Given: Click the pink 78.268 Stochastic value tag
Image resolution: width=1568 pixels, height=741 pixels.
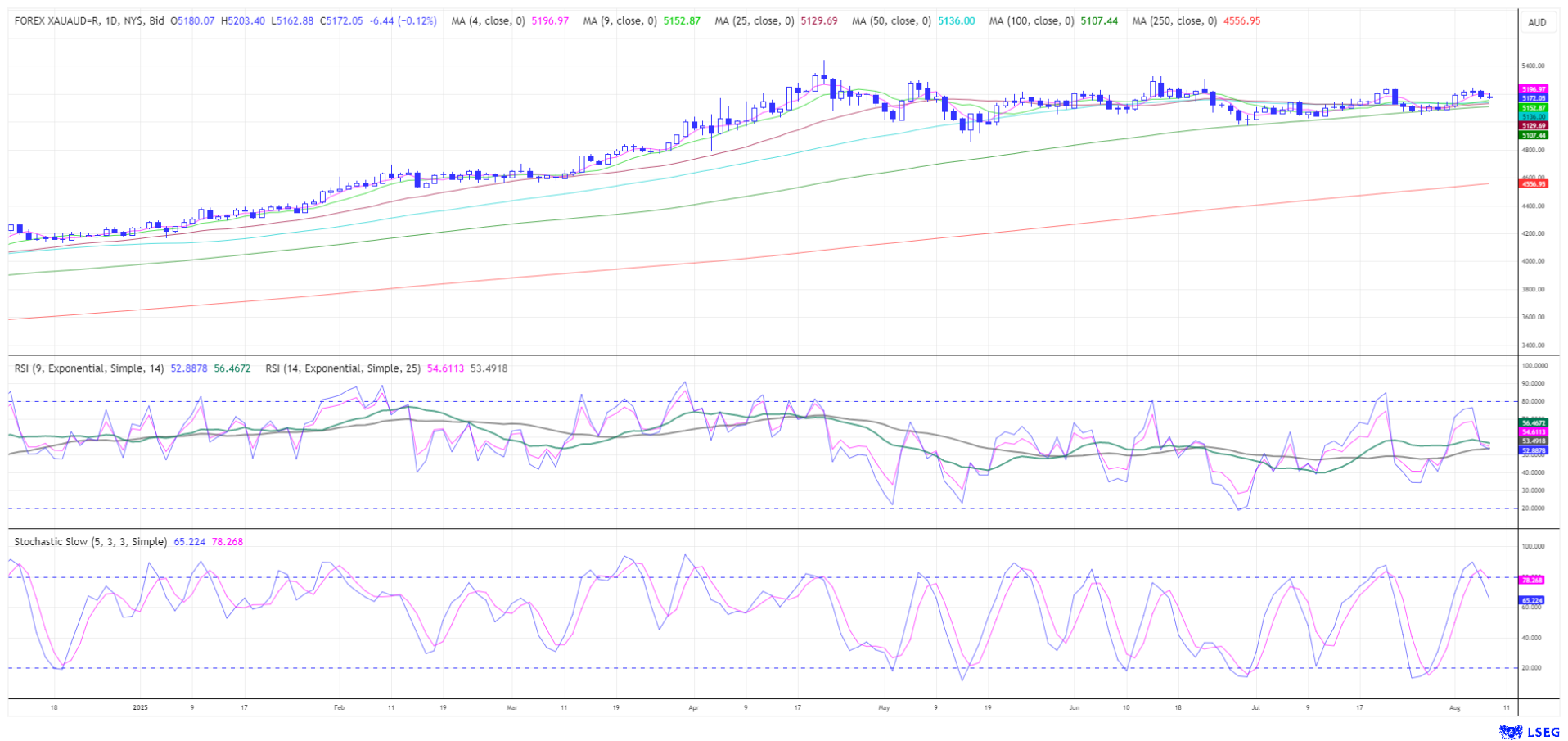Looking at the screenshot, I should 1531,580.
